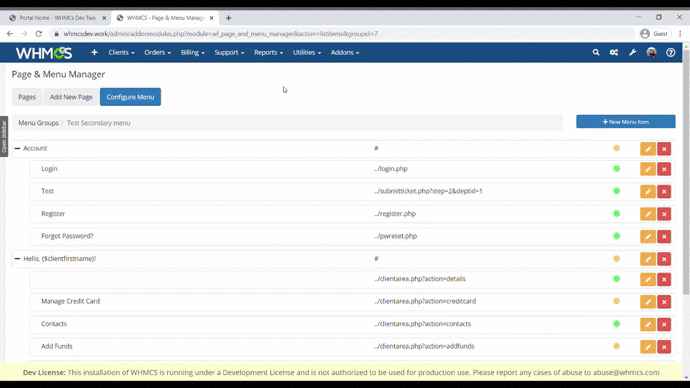This screenshot has height=388, width=690.
Task: Toggle status dot of Register row
Action: point(617,213)
